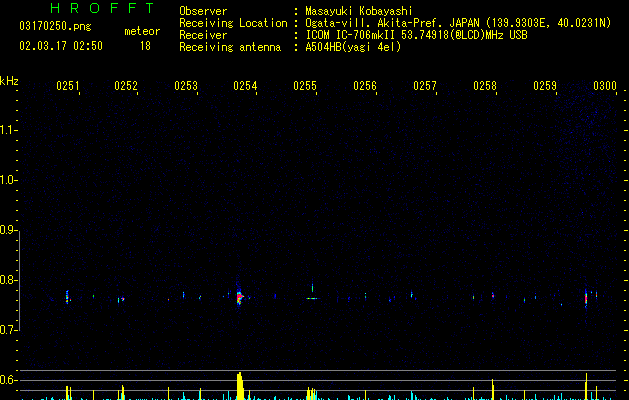Click the 0258 time marker
629x400 pixels.
485,86
